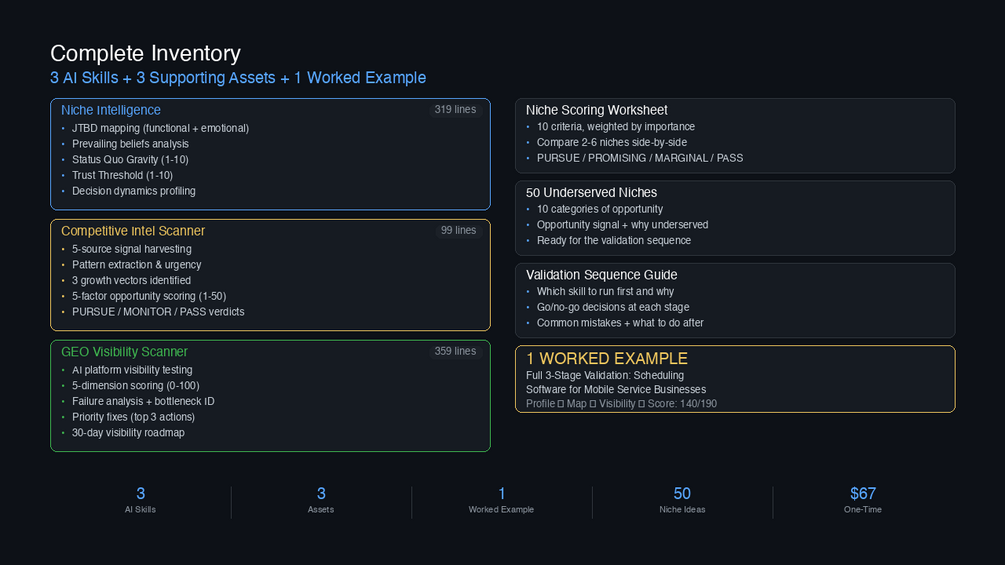Click the subtitle listing skills, assets, and example

point(238,78)
